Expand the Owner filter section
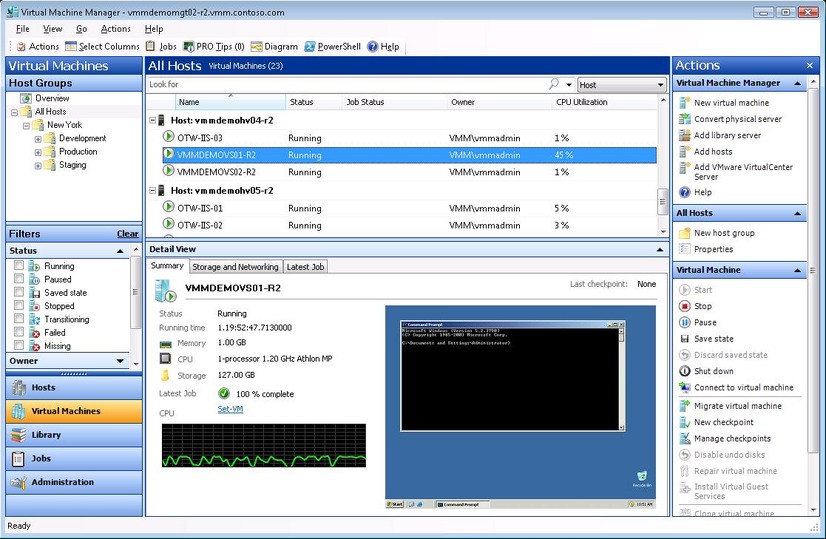The width and height of the screenshot is (826, 539). 120,361
